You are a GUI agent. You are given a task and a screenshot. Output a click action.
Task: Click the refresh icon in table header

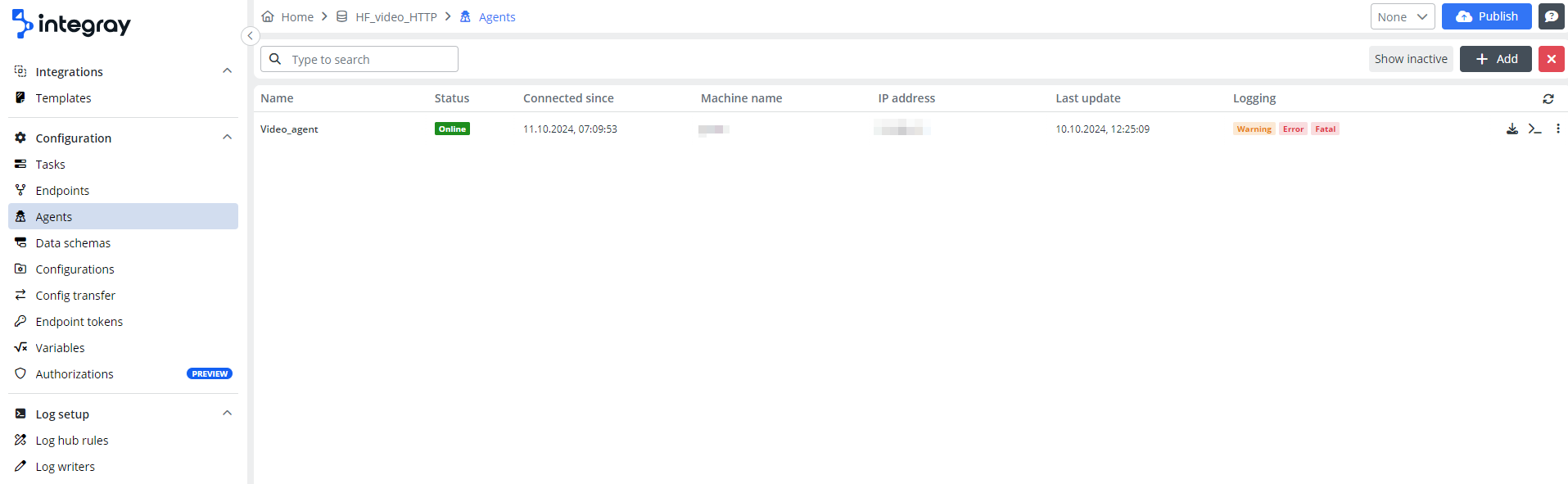click(1548, 98)
